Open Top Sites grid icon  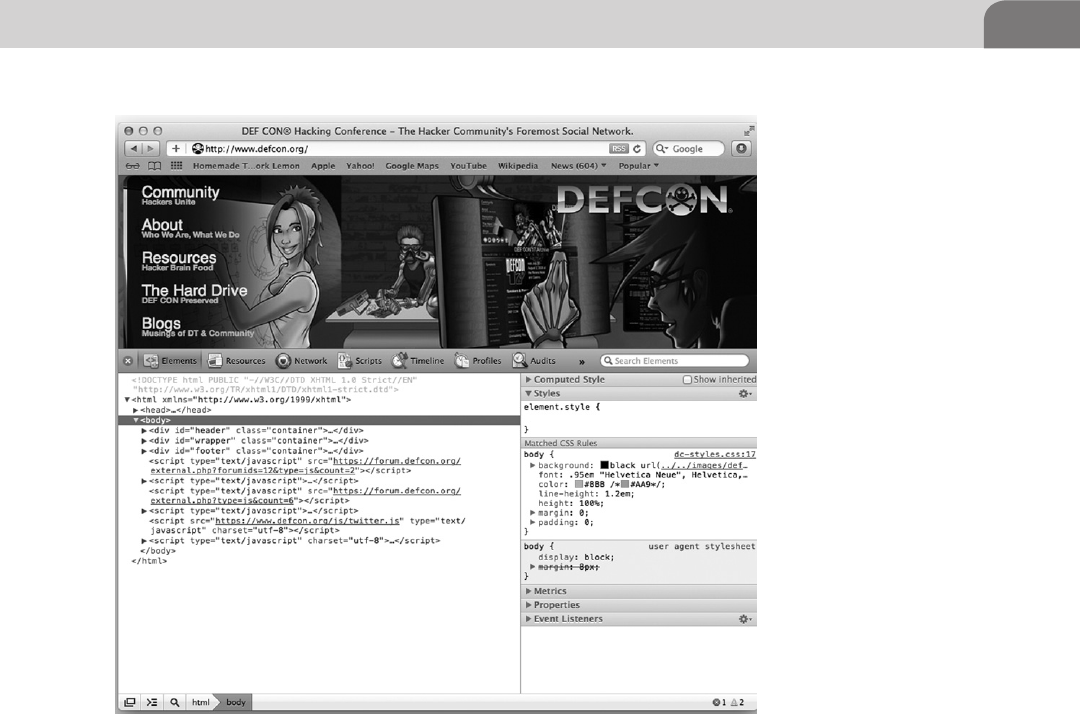click(x=176, y=166)
